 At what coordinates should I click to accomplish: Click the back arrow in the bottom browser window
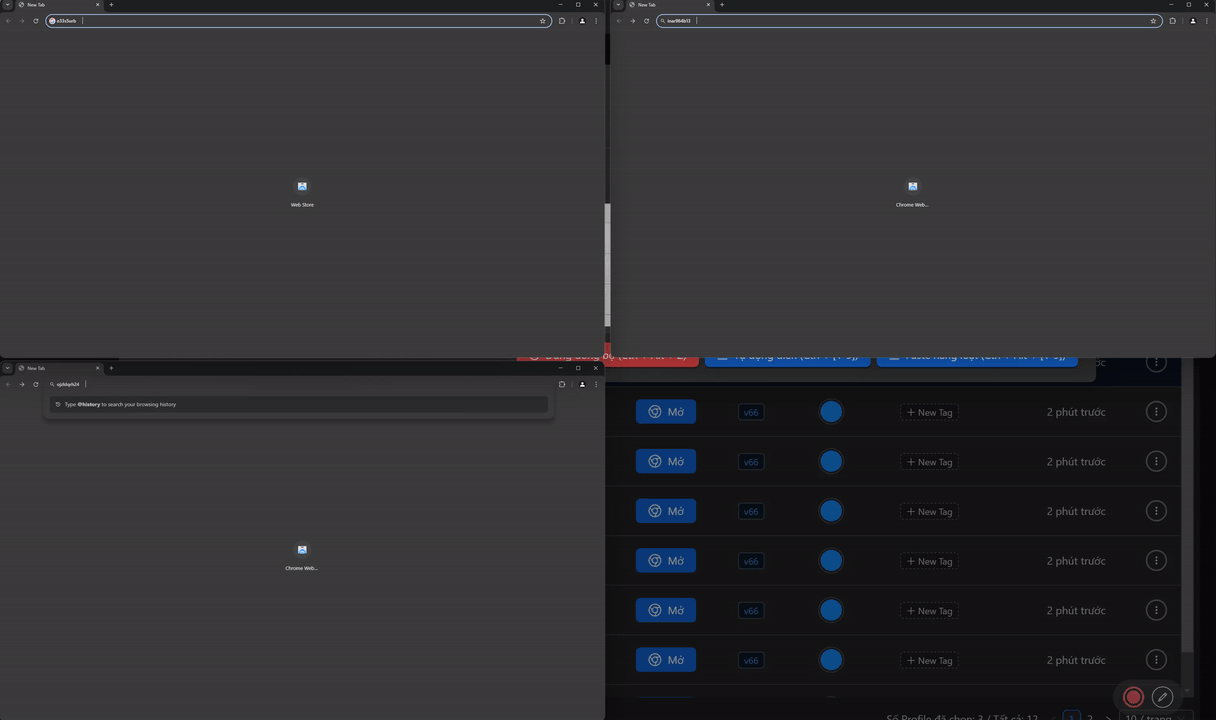pyautogui.click(x=8, y=384)
